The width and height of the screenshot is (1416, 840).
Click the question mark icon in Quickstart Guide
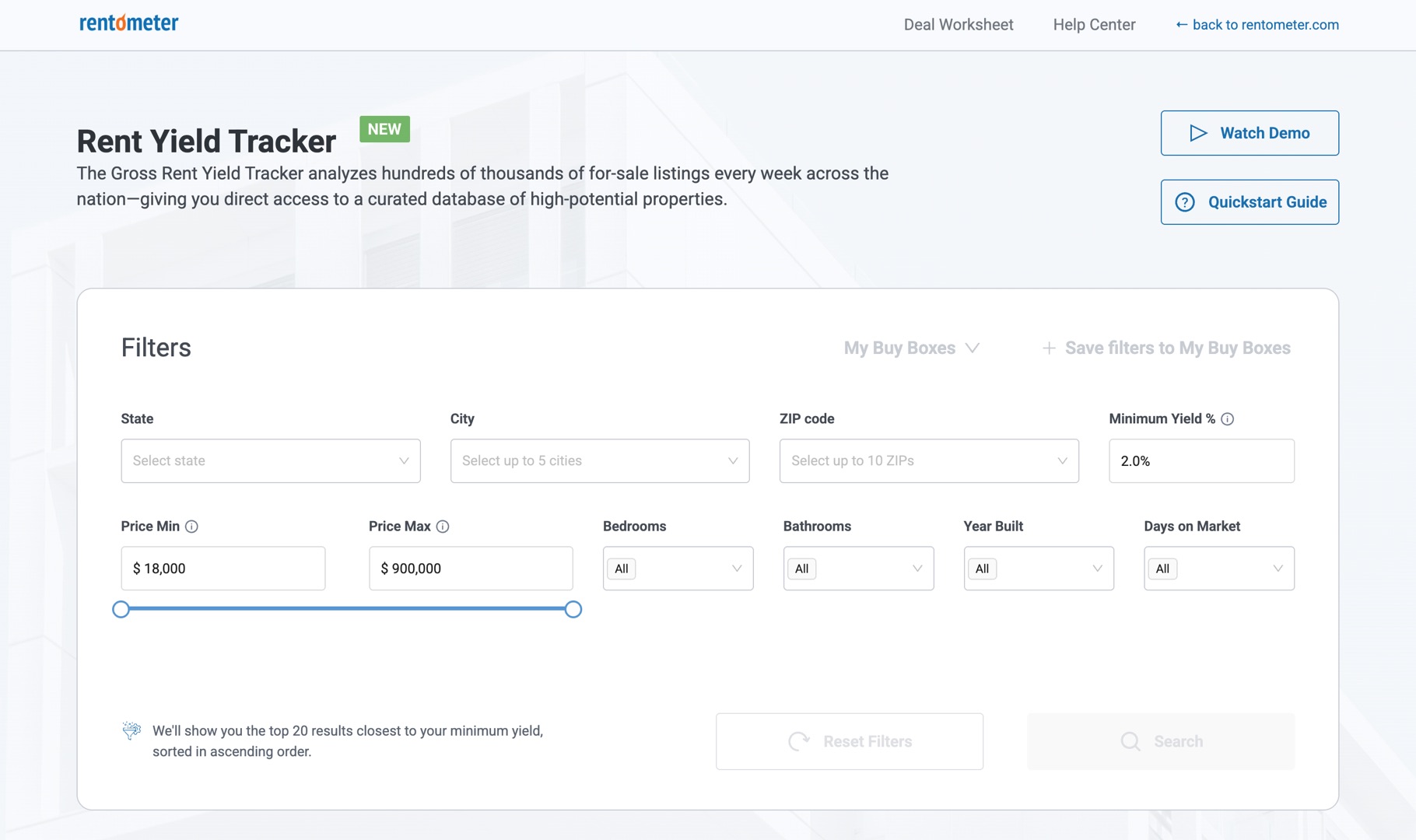click(1184, 202)
